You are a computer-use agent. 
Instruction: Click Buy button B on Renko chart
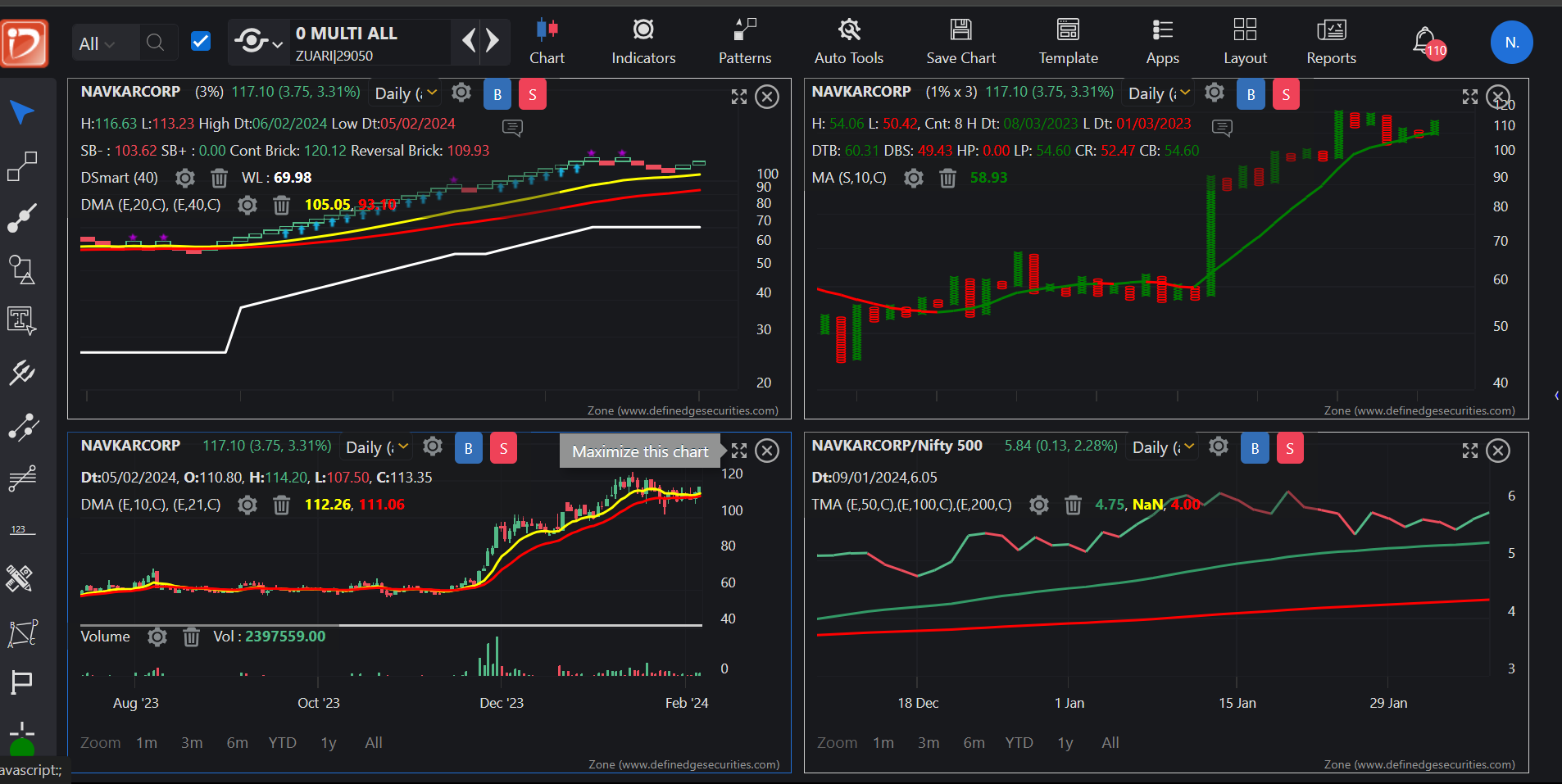point(497,94)
